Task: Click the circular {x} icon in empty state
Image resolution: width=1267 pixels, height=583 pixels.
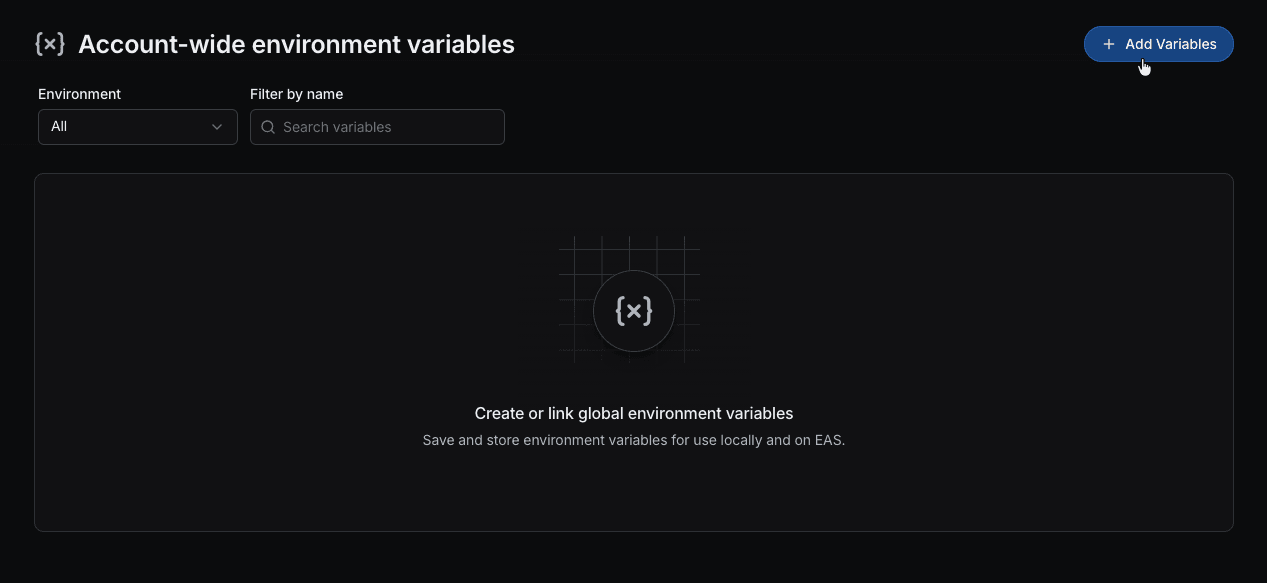Action: 634,311
